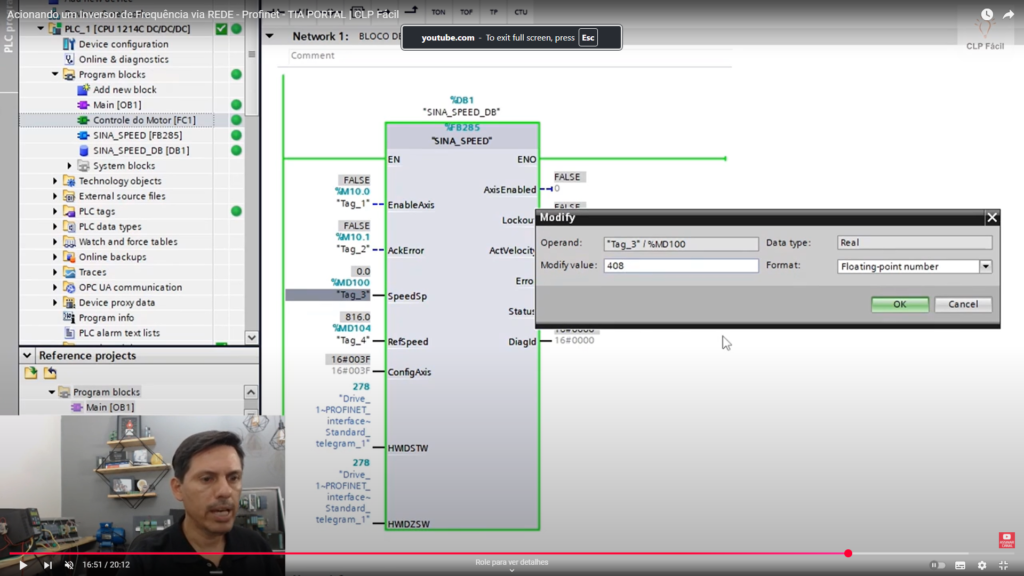Open Device configuration icon in project tree
1024x576 pixels.
[x=69, y=44]
